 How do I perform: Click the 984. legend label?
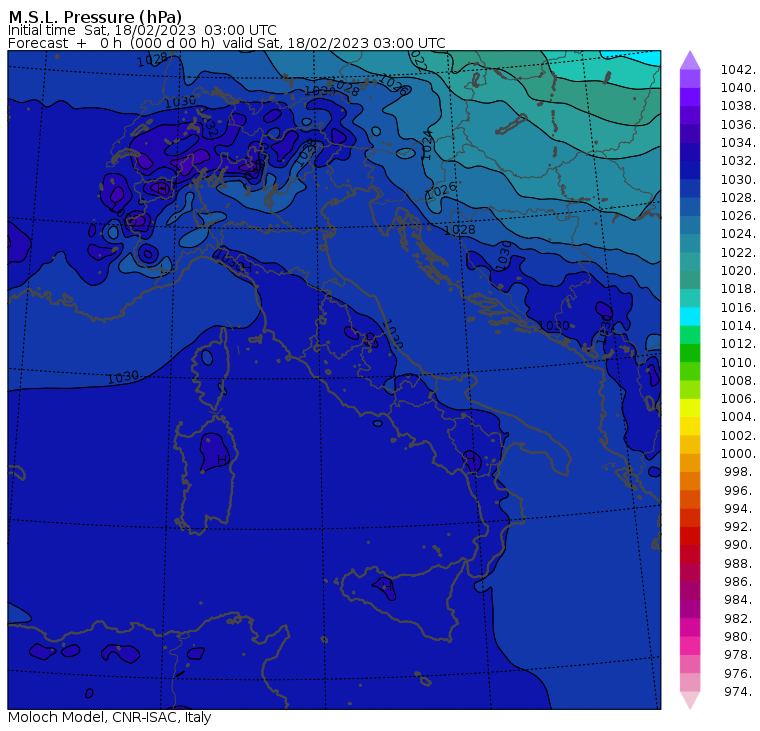pyautogui.click(x=740, y=600)
